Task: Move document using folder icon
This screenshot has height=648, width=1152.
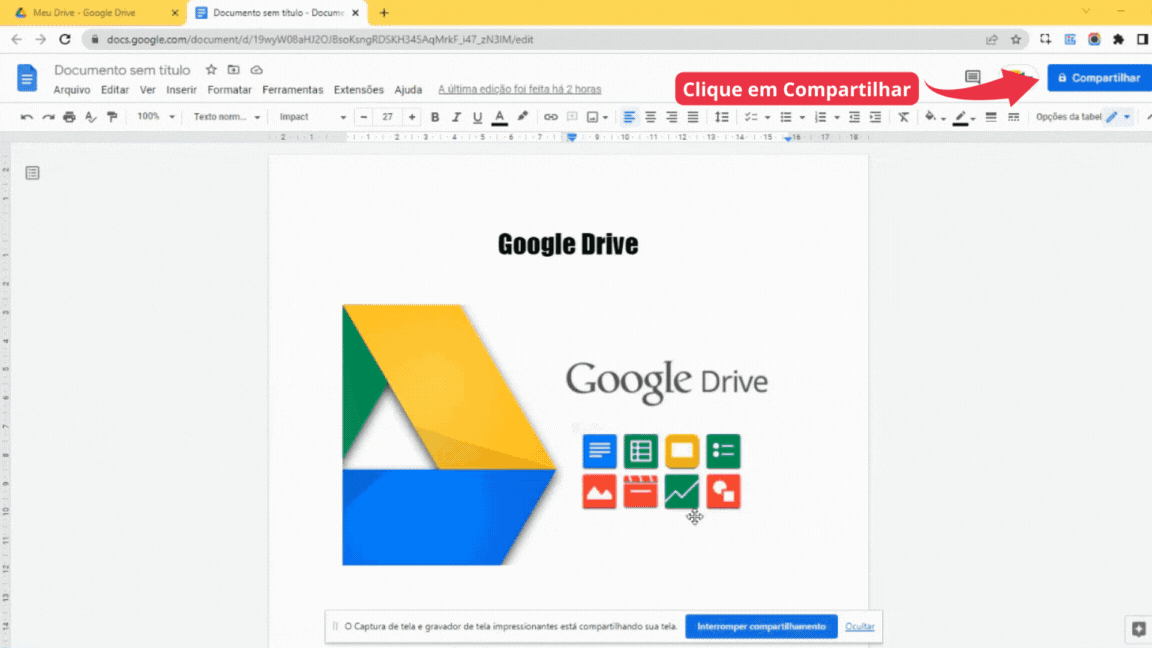Action: coord(234,70)
